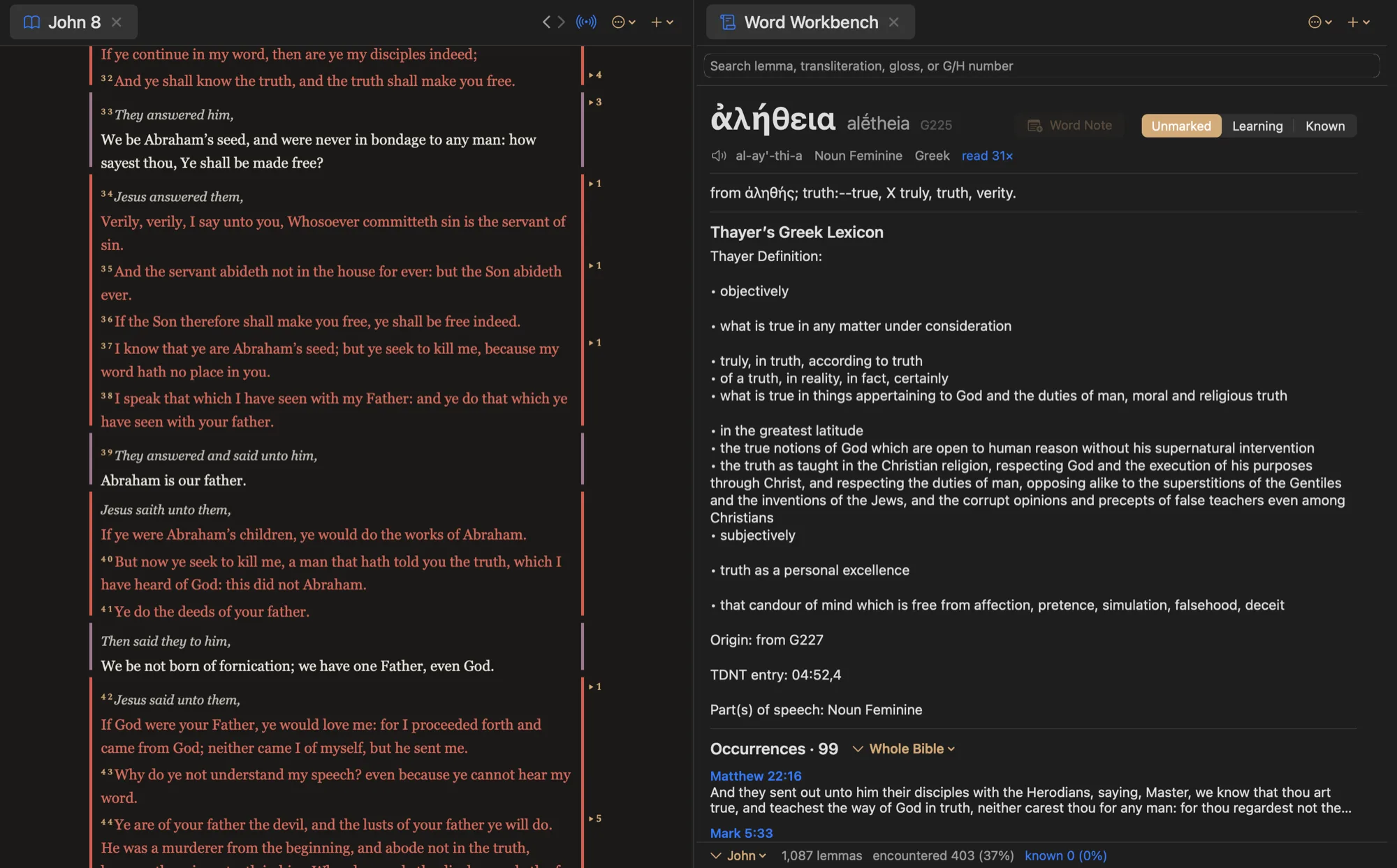Click the G225 Strong's number
Screen dimensions: 1397x868
point(936,125)
